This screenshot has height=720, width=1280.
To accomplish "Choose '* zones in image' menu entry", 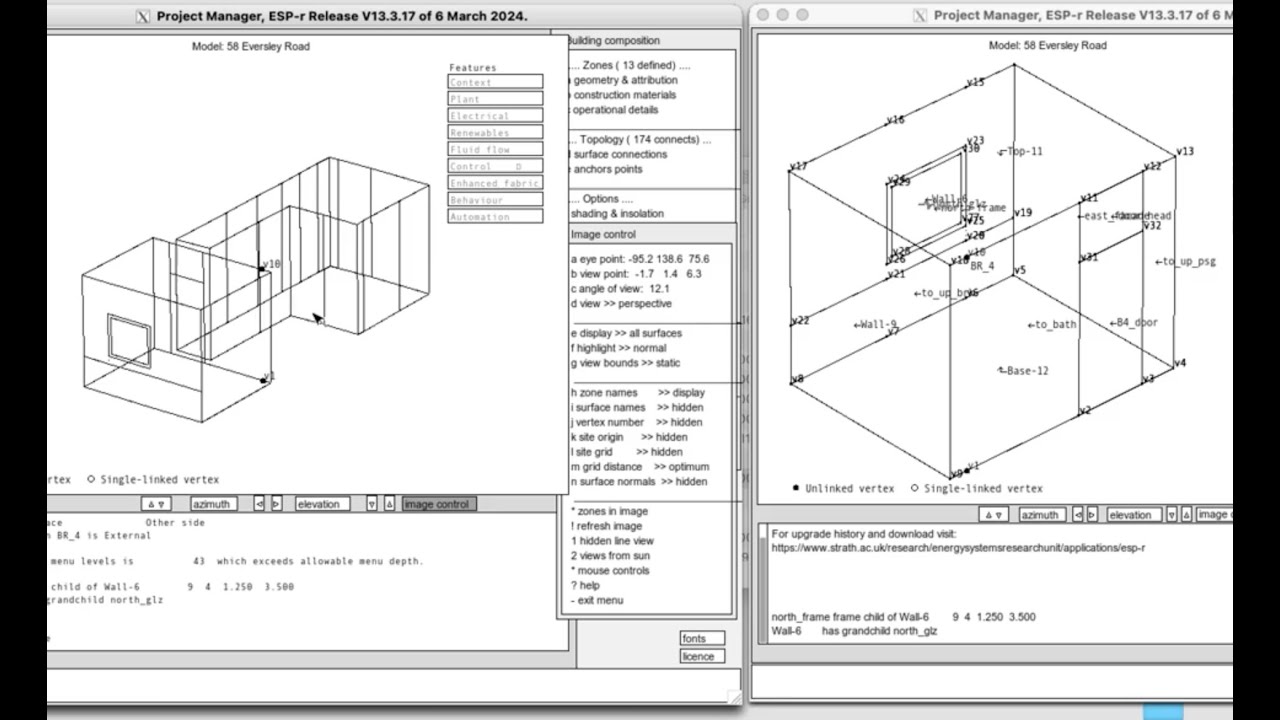I will tap(609, 511).
